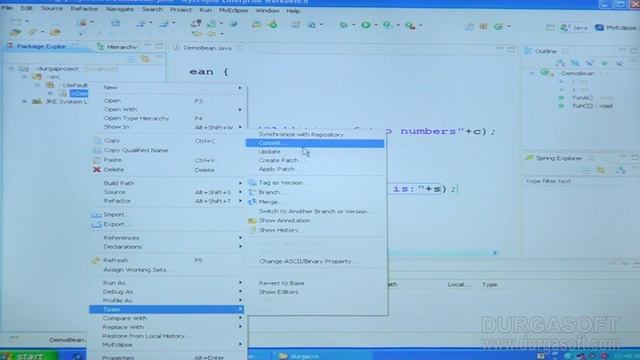Switch to the Package Explorer tab
The height and width of the screenshot is (360, 640).
[x=41, y=46]
